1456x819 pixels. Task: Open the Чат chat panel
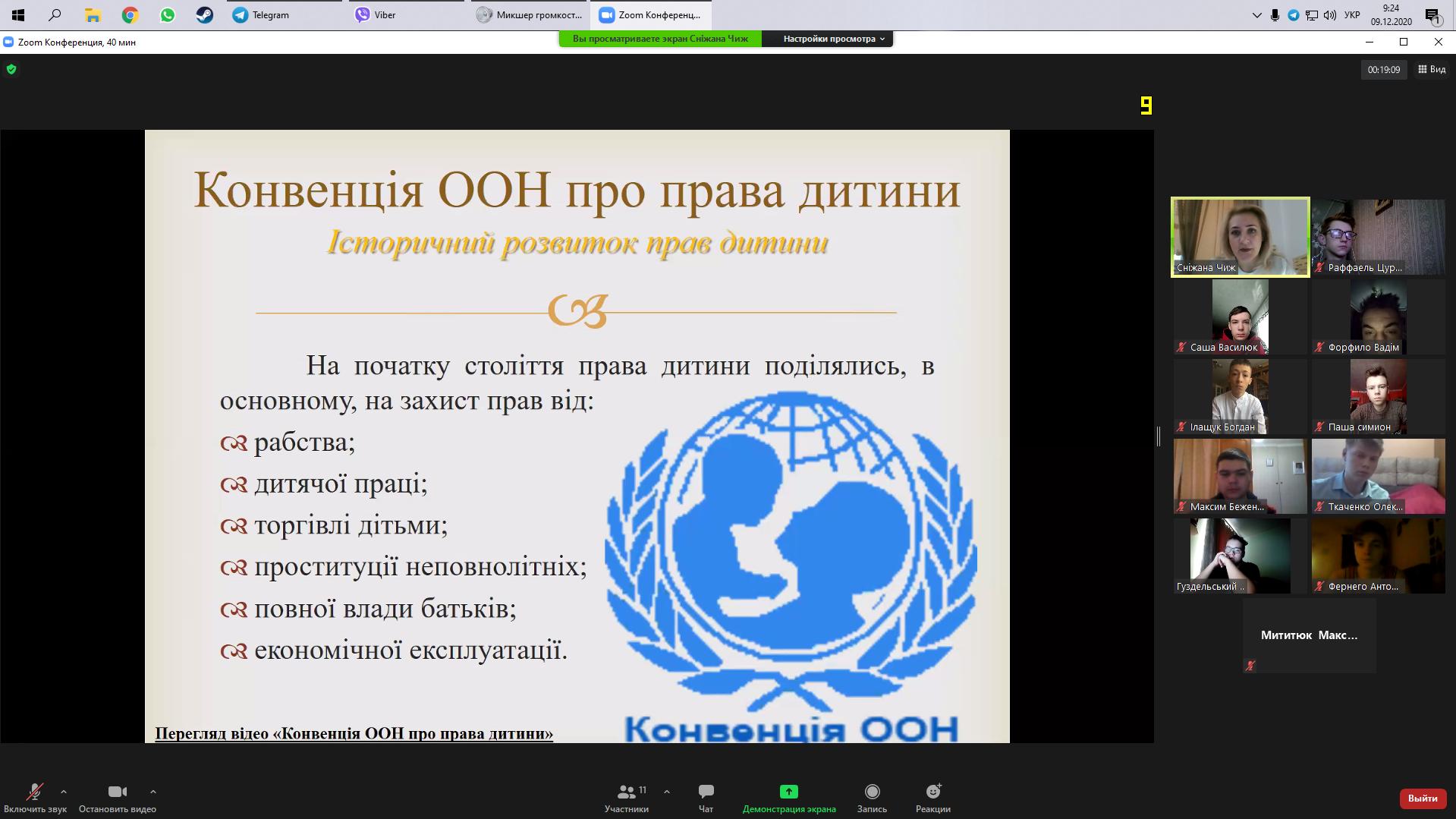point(706,799)
